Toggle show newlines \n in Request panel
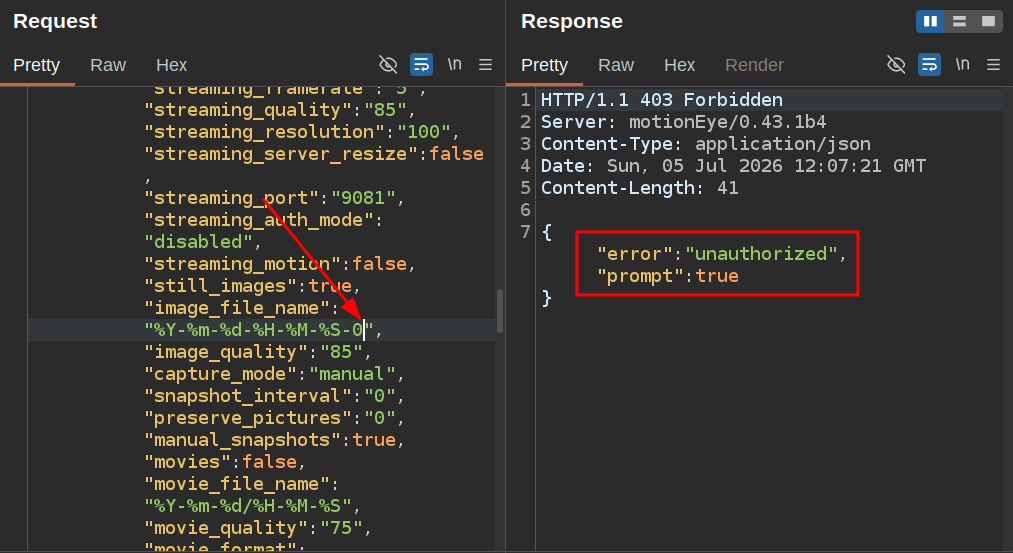Image resolution: width=1013 pixels, height=553 pixels. click(x=455, y=64)
